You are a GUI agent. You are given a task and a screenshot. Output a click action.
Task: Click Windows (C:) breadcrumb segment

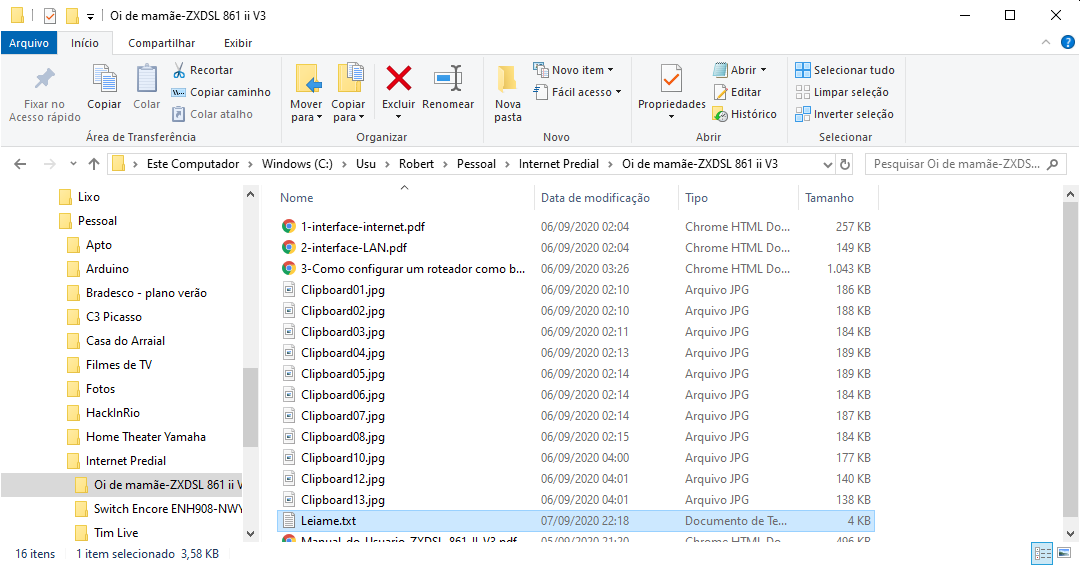(x=297, y=164)
